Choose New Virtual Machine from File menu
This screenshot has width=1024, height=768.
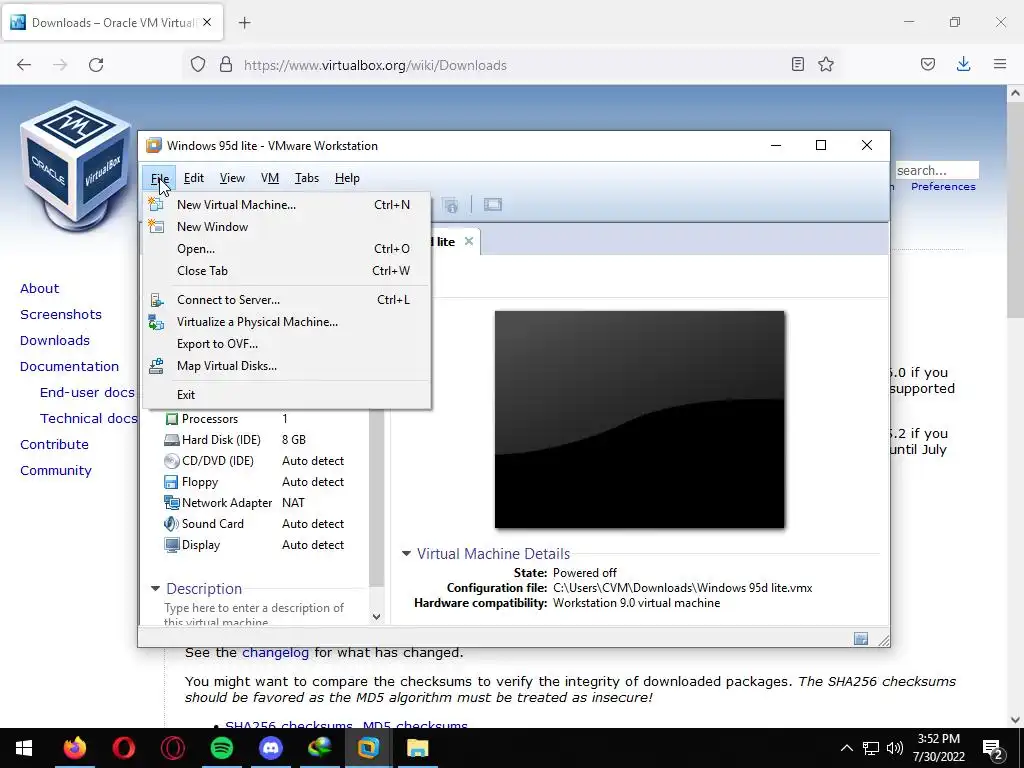(287, 204)
